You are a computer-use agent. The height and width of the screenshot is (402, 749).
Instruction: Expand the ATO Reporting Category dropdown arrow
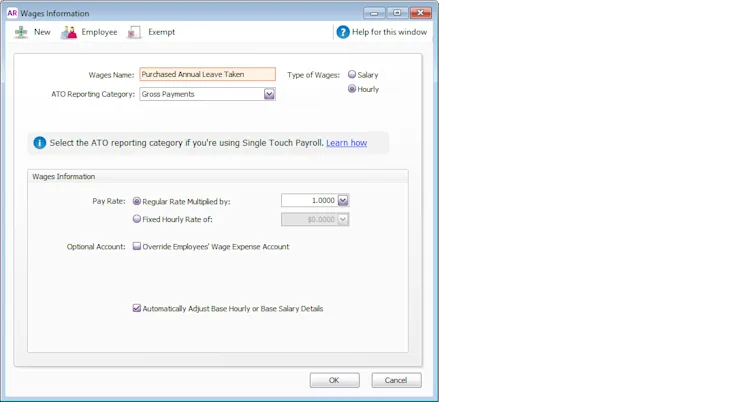coord(269,94)
